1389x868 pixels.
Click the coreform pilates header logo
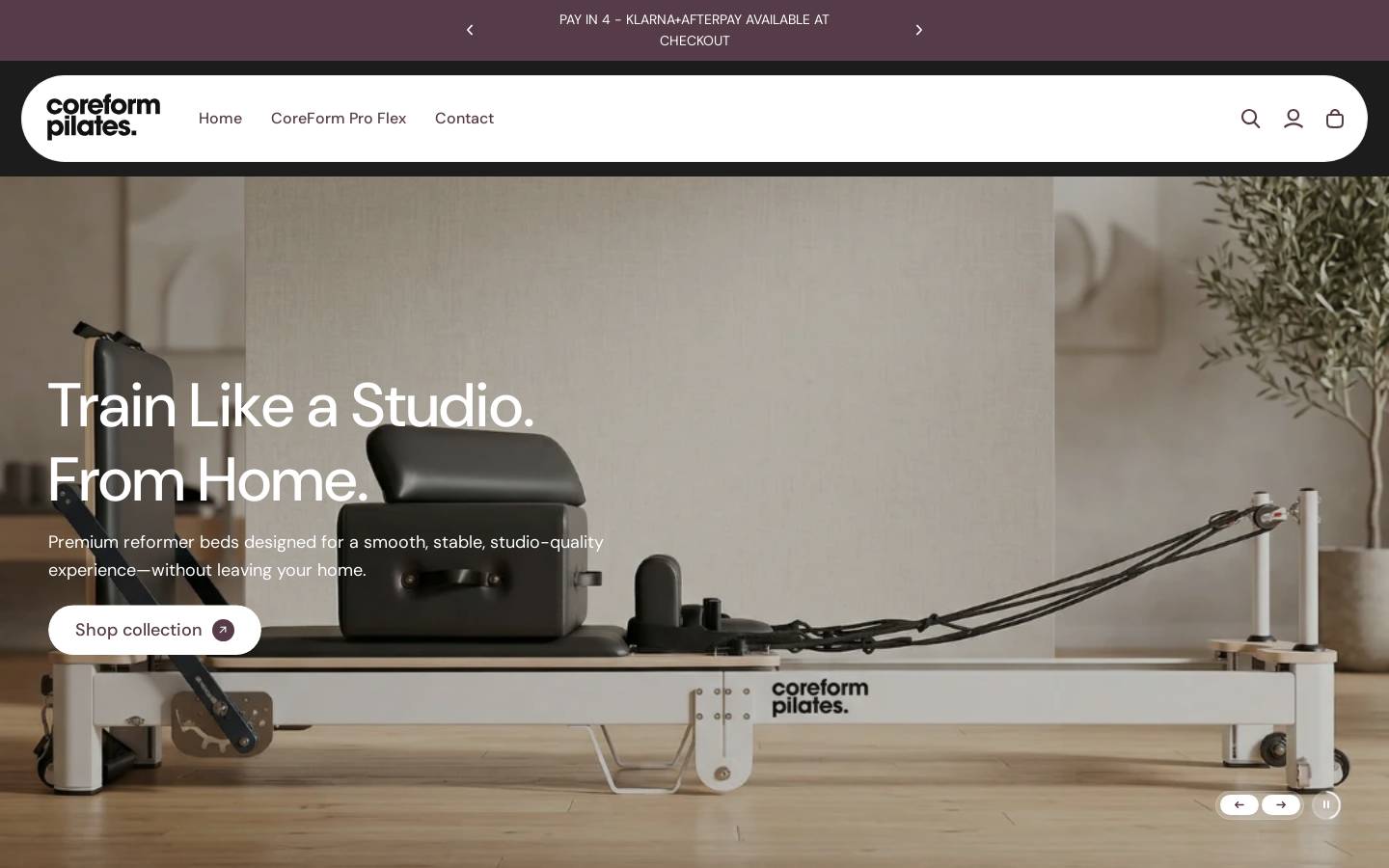pyautogui.click(x=103, y=118)
